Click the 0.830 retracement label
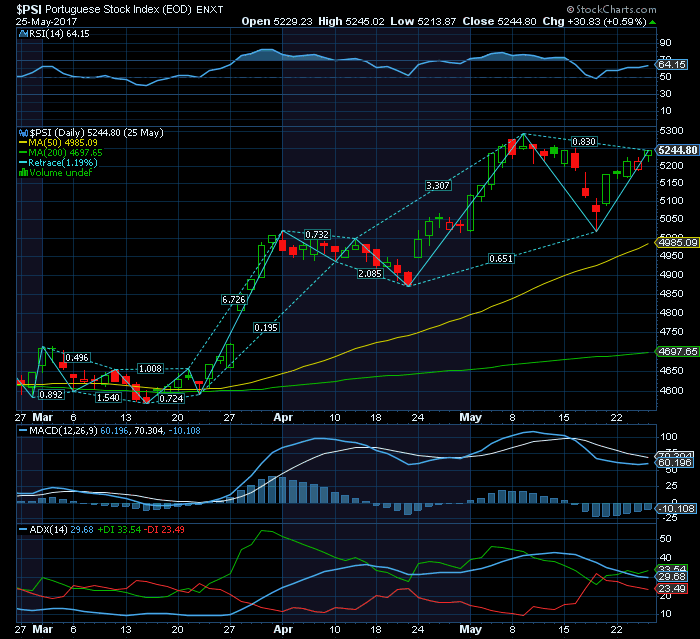This screenshot has height=639, width=700. pyautogui.click(x=584, y=142)
